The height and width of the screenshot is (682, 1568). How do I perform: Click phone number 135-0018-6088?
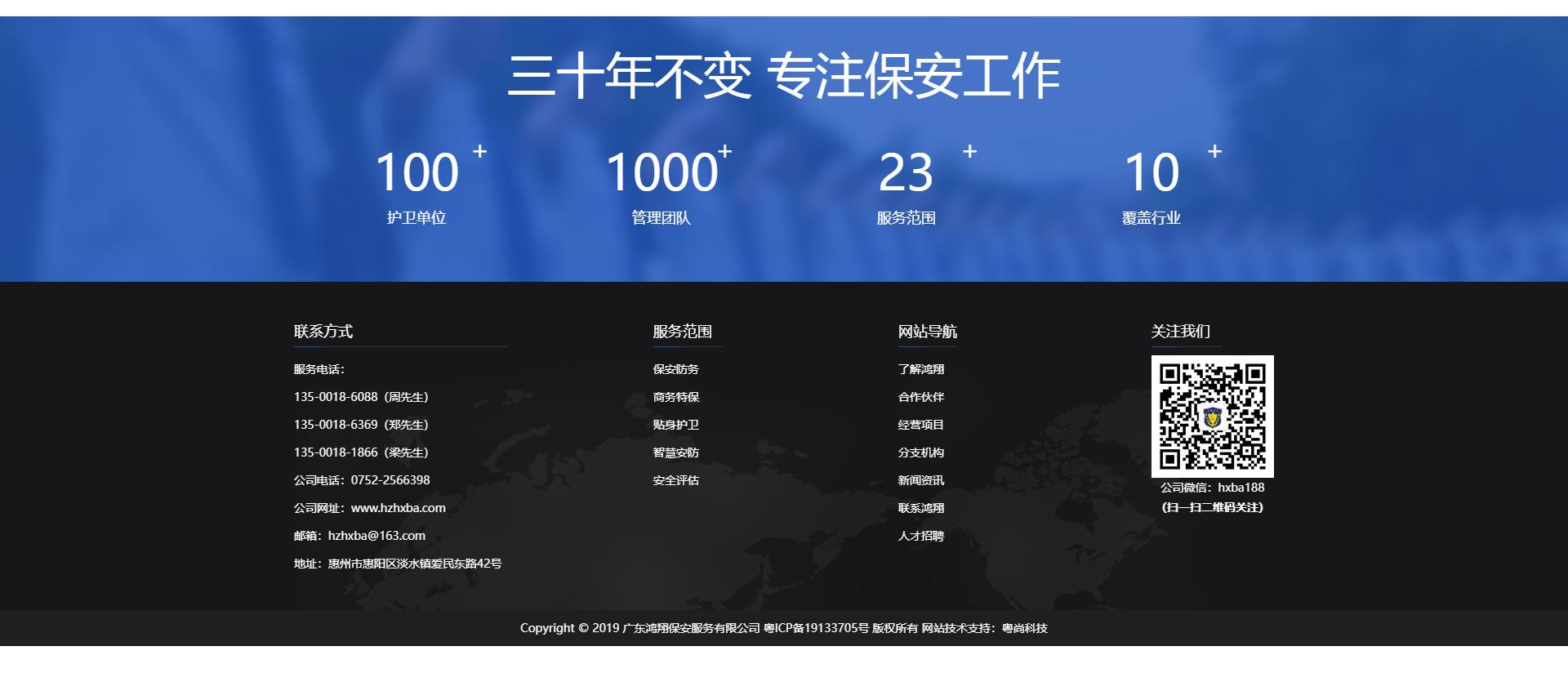click(x=336, y=397)
